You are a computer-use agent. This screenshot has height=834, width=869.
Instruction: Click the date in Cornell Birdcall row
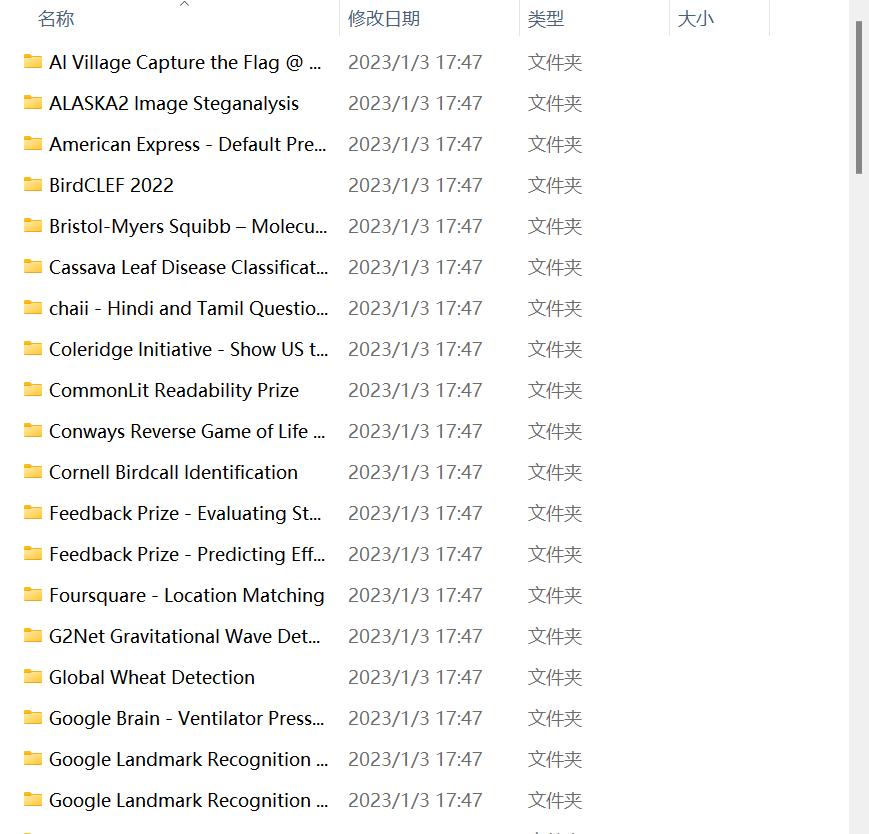point(415,473)
